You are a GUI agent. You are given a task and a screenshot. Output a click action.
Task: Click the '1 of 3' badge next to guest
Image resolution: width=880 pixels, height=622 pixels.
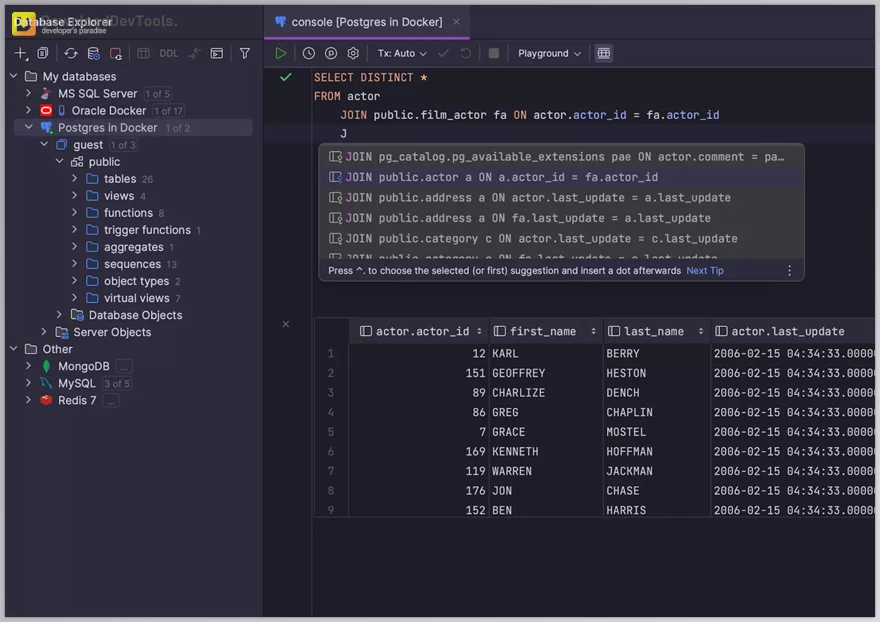point(123,145)
